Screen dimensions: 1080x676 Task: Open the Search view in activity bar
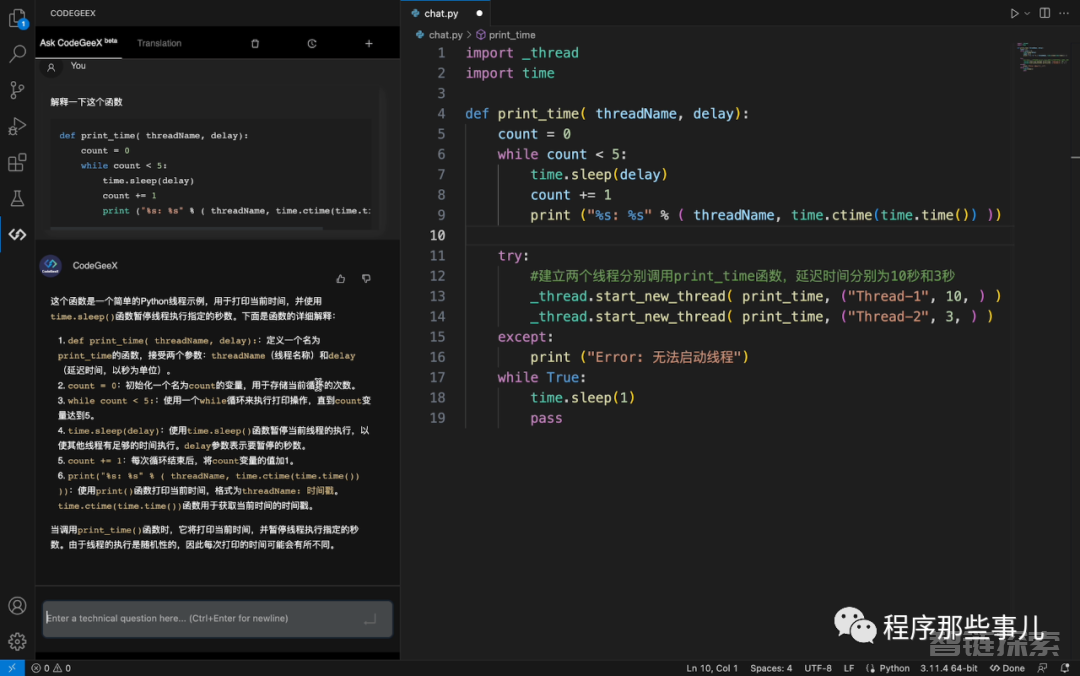point(17,54)
